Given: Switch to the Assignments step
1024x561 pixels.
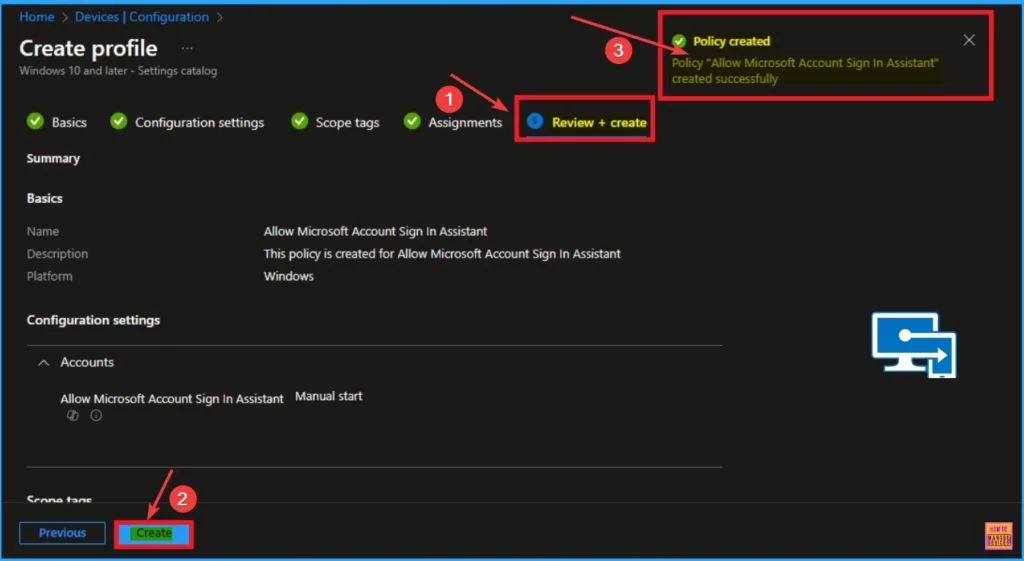Looking at the screenshot, I should (465, 122).
